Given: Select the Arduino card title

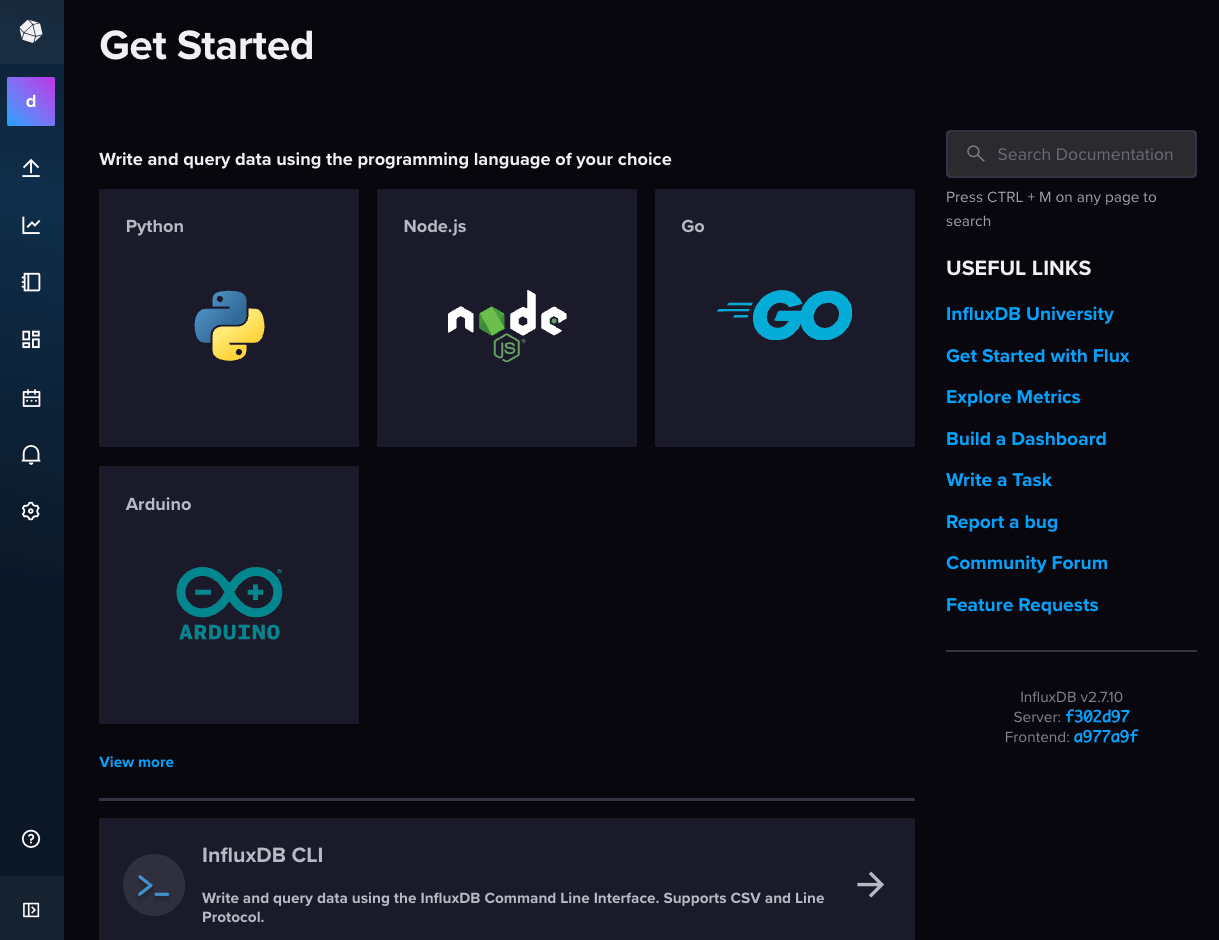Looking at the screenshot, I should click(158, 504).
